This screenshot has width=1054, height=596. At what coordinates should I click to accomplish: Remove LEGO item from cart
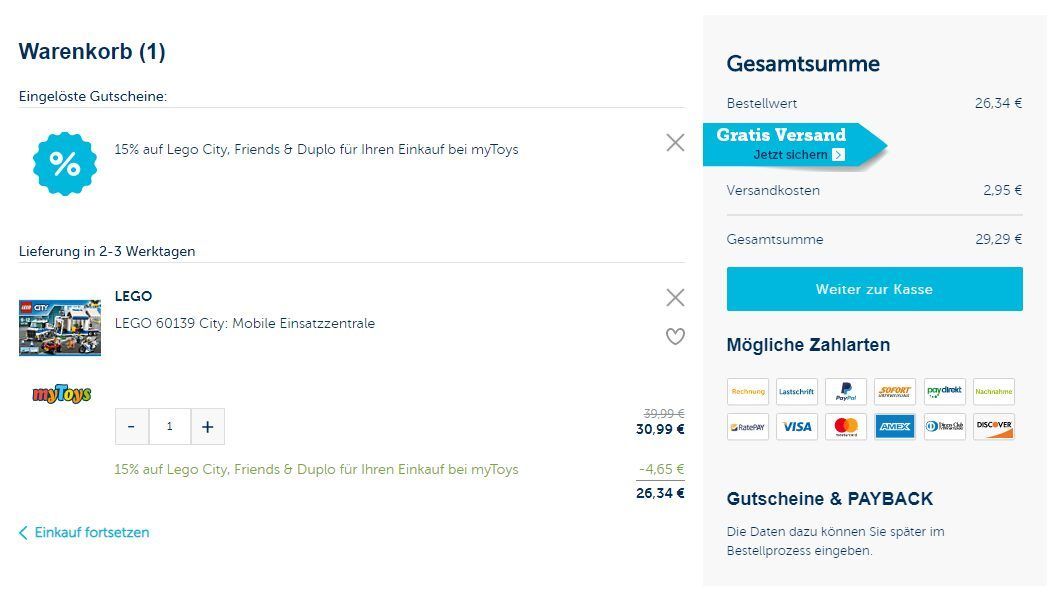675,297
